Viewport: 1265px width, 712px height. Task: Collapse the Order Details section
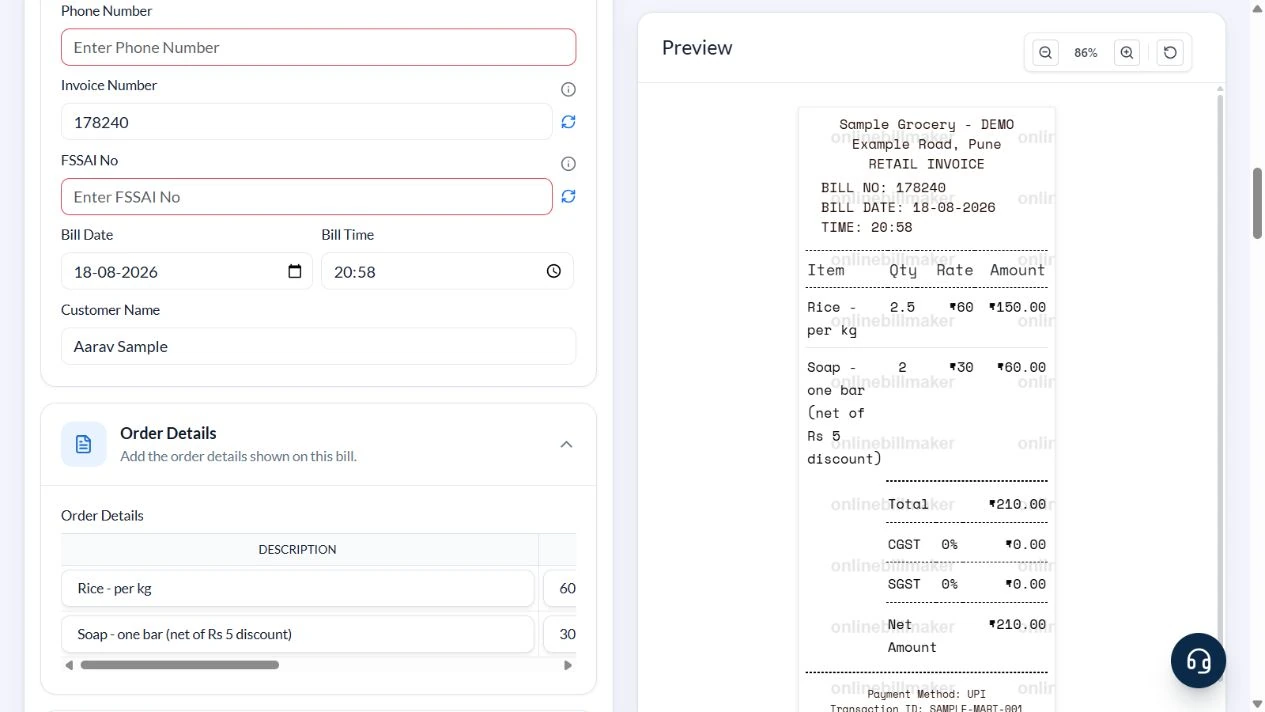(x=566, y=444)
